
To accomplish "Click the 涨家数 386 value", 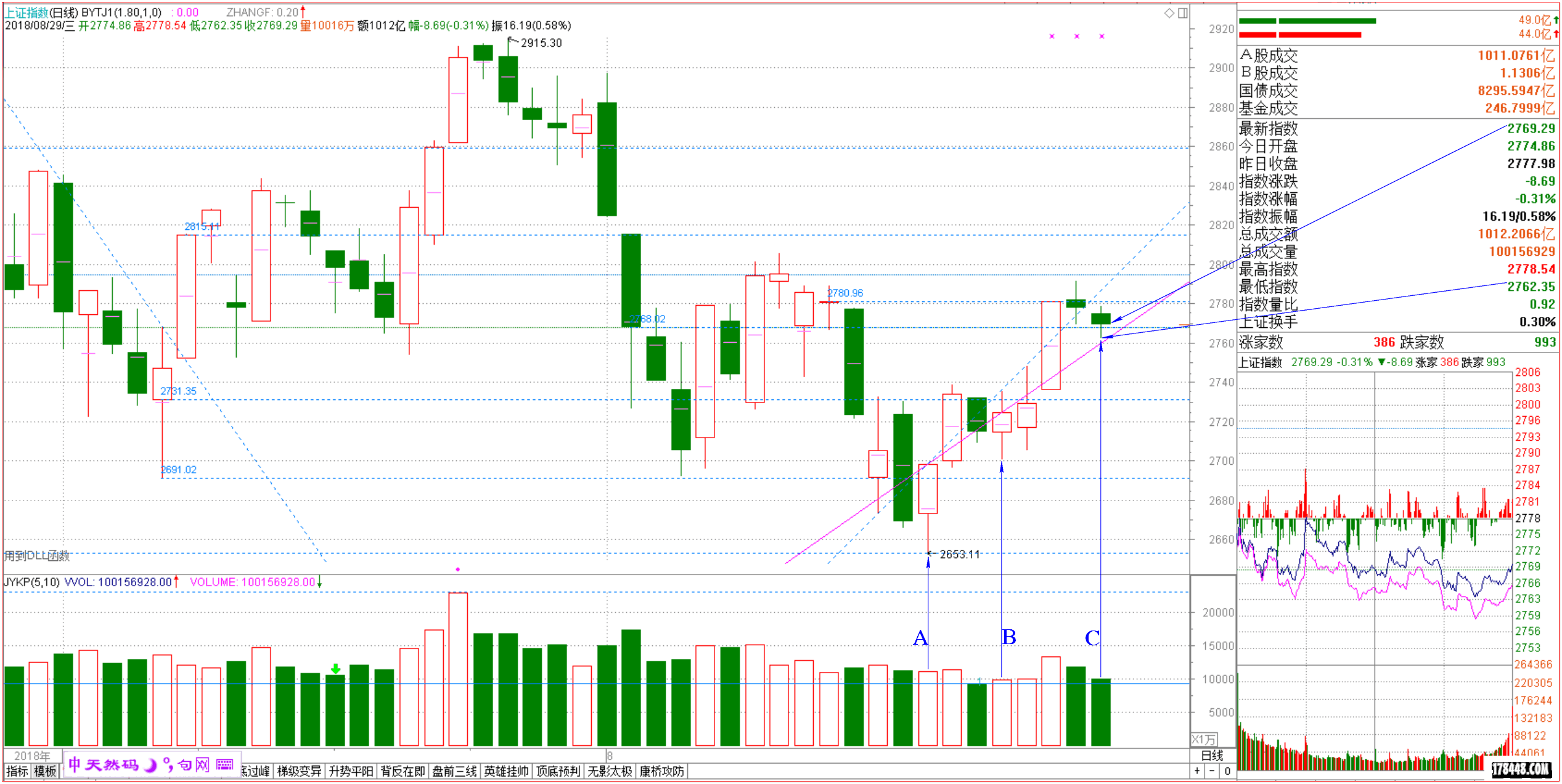I will 1384,342.
